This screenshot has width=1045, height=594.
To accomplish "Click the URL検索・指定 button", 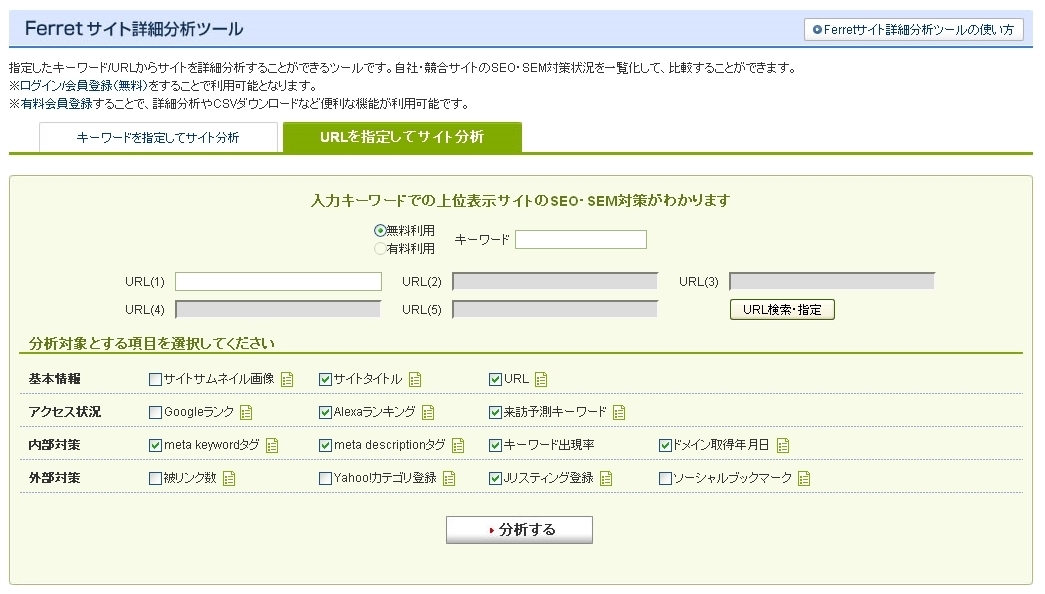I will click(782, 310).
